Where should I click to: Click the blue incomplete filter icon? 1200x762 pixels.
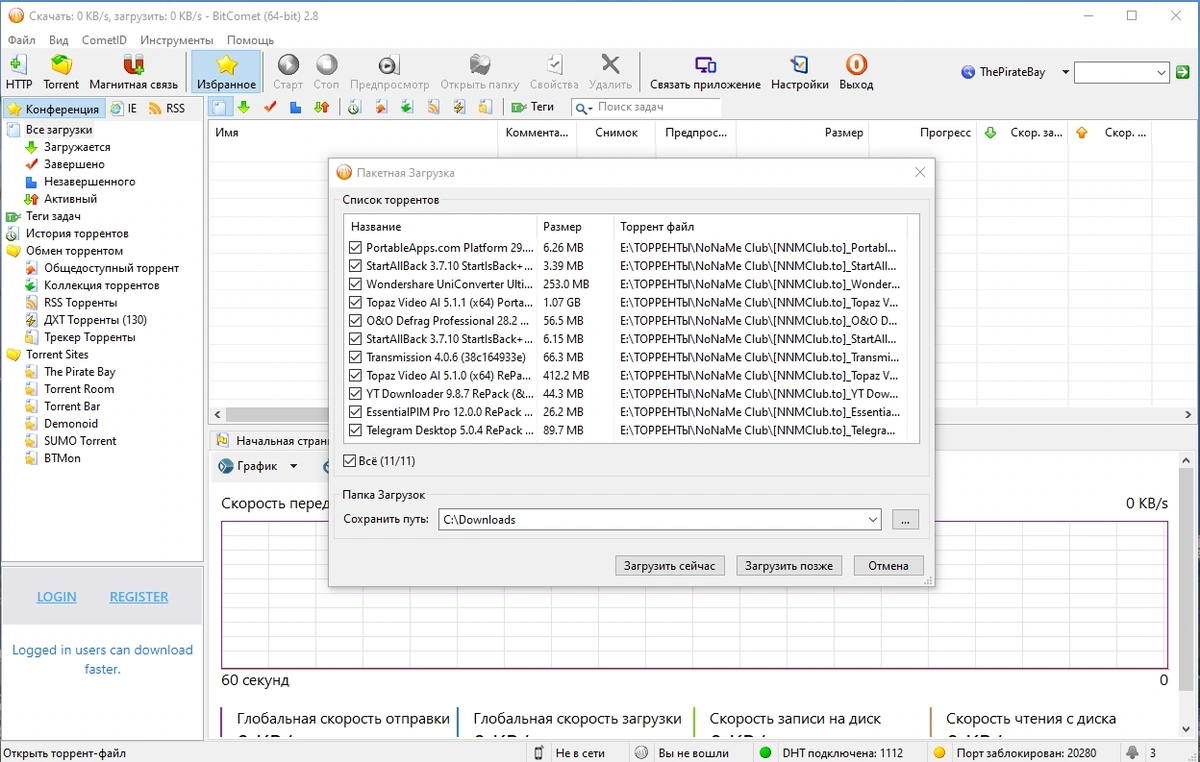click(296, 107)
